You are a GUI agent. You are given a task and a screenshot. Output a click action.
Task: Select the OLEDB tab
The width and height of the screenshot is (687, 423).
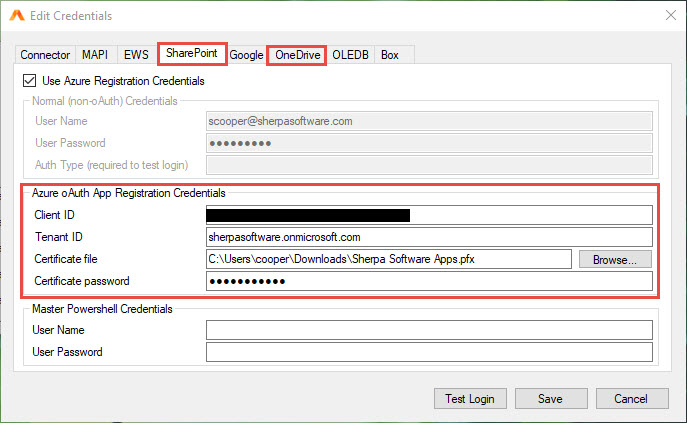350,55
